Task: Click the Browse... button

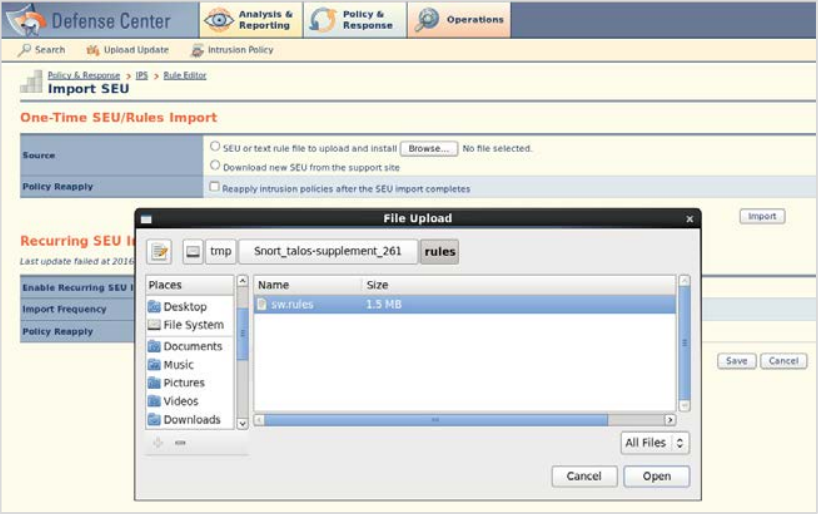Action: coord(429,149)
